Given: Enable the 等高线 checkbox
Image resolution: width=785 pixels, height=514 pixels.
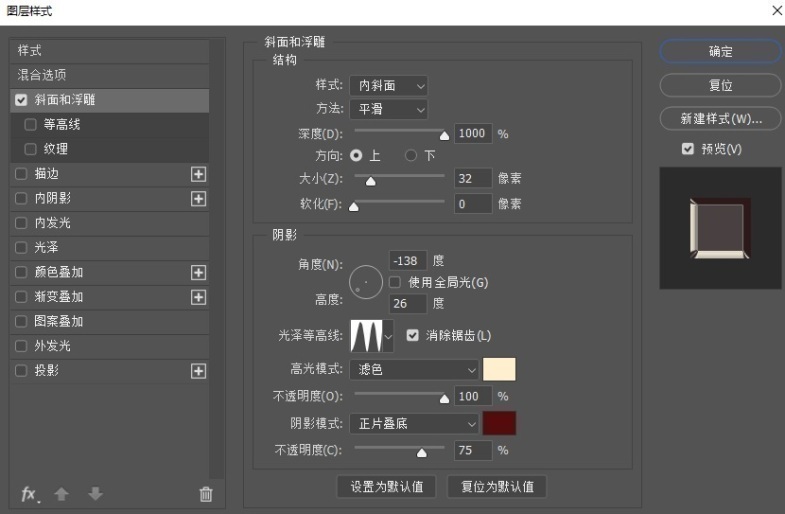Looking at the screenshot, I should pos(31,125).
